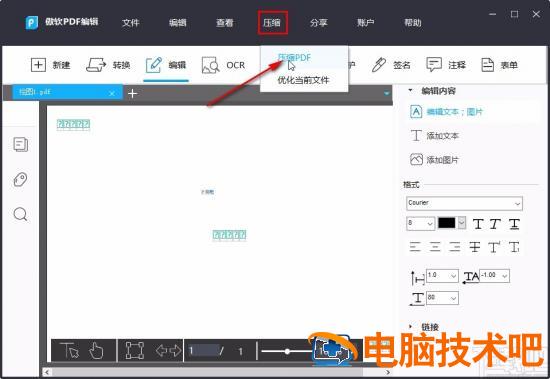550x379 pixels.
Task: Add a new document tab
Action: tap(132, 93)
